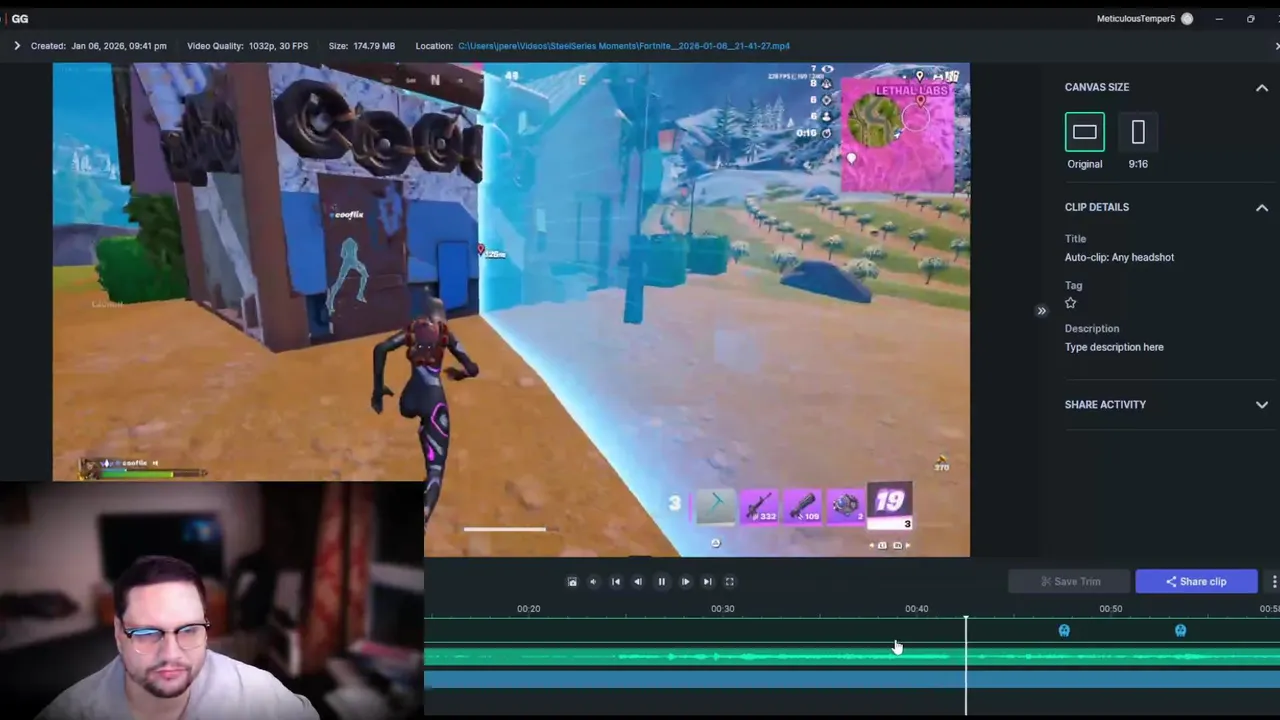Pause the clip playback
This screenshot has width=1280, height=720.
point(661,582)
